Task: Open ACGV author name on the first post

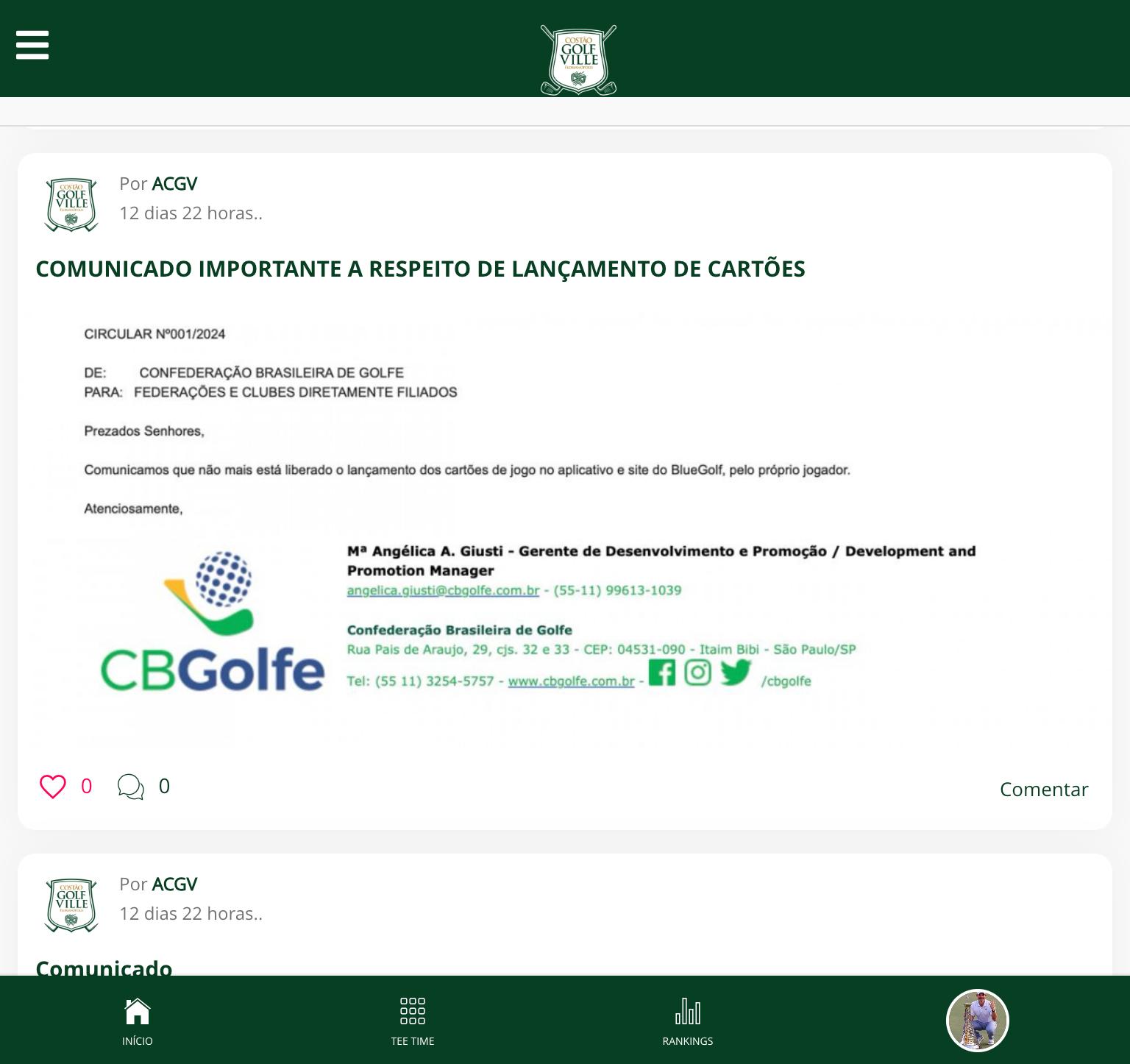Action: (174, 183)
